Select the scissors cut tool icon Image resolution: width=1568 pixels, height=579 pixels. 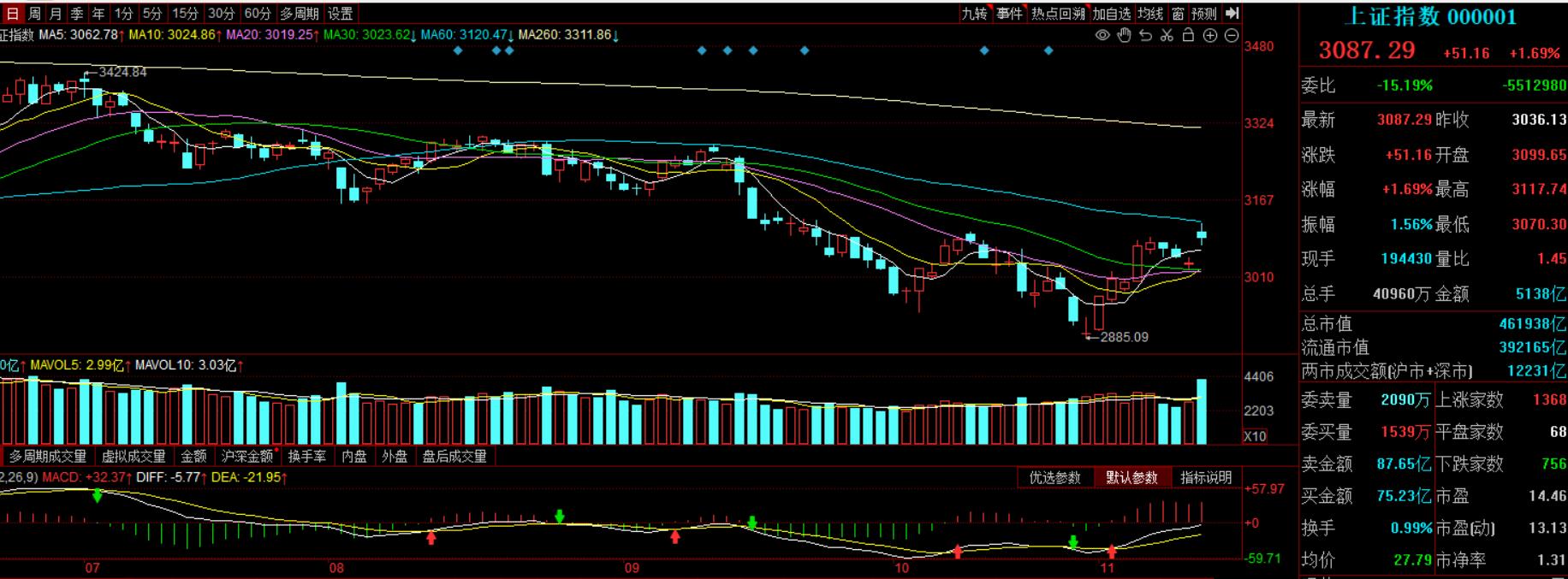click(1167, 35)
